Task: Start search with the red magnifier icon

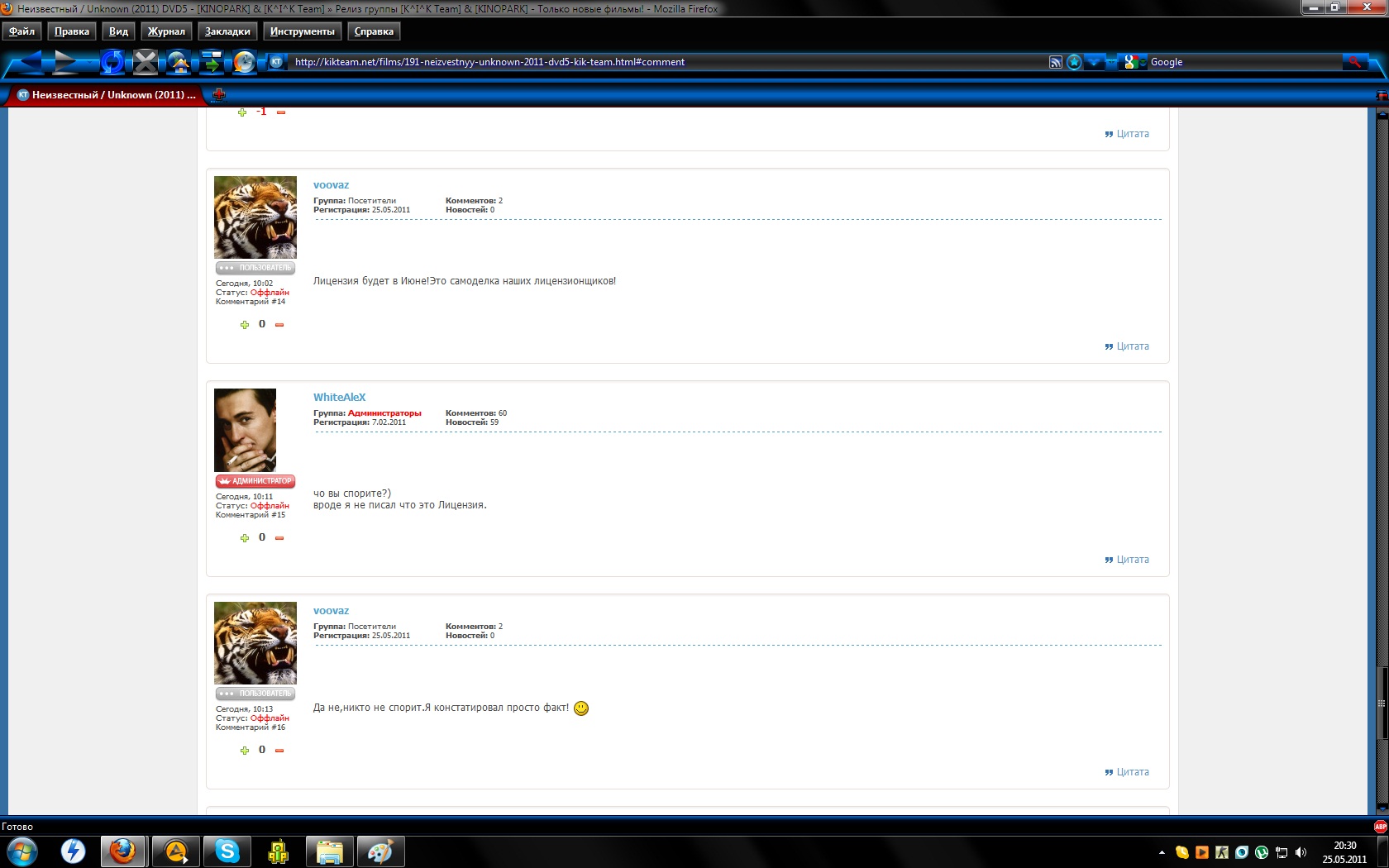Action: (1354, 62)
